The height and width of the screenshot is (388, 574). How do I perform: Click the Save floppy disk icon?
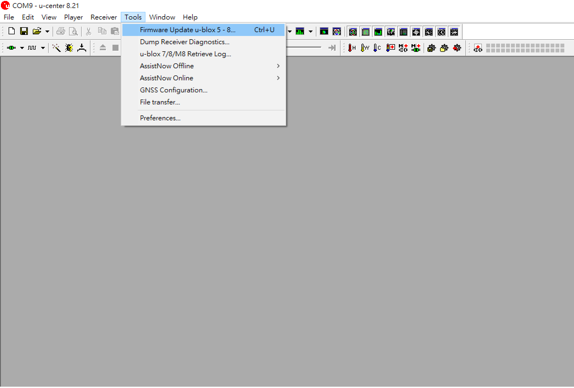pos(24,31)
